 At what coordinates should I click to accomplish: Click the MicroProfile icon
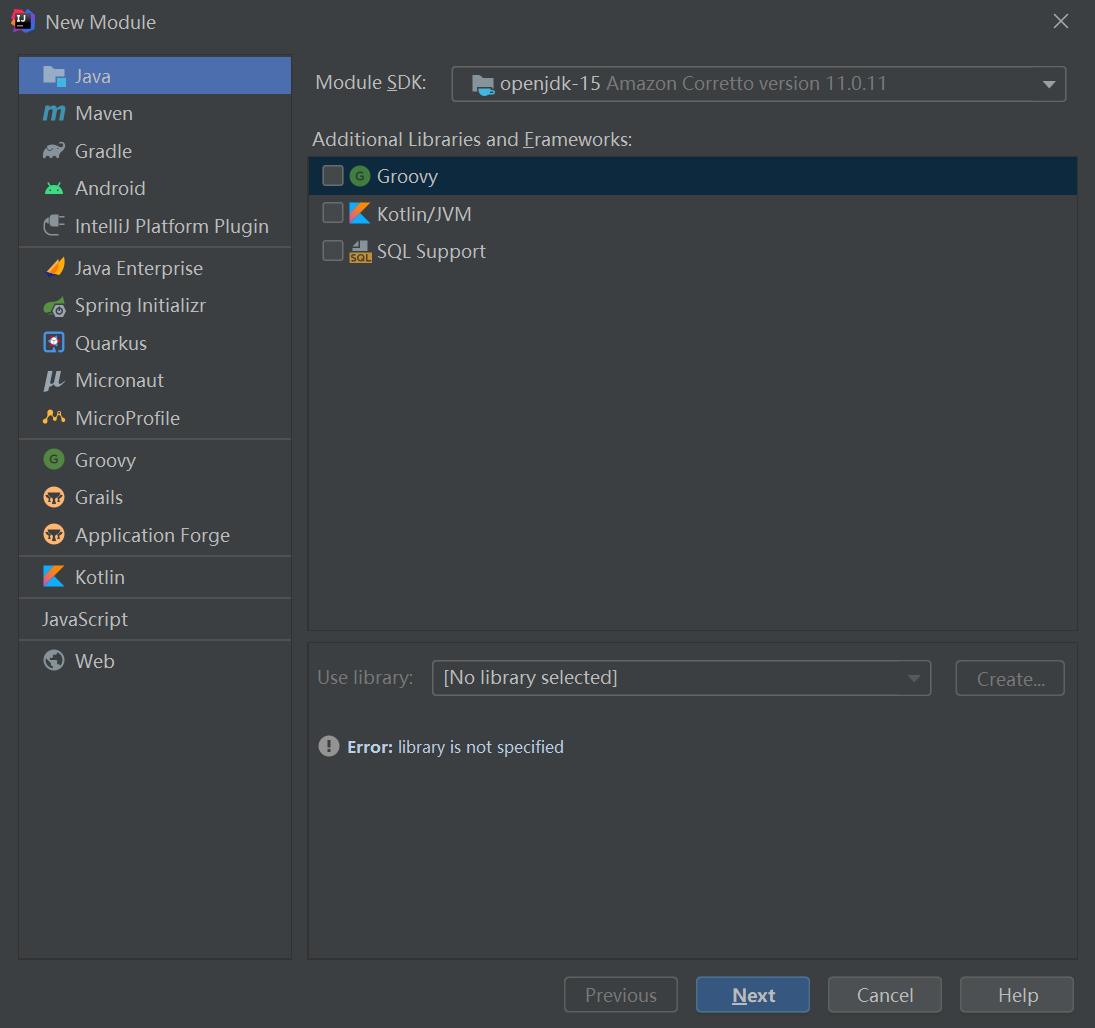click(x=54, y=418)
